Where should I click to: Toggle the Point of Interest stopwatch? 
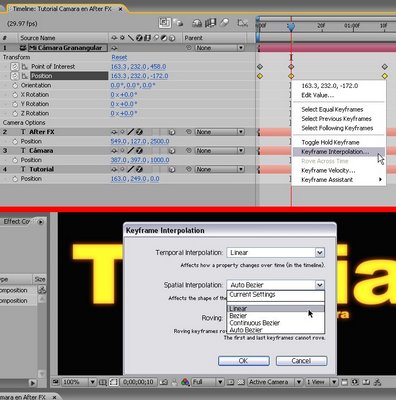[15, 67]
